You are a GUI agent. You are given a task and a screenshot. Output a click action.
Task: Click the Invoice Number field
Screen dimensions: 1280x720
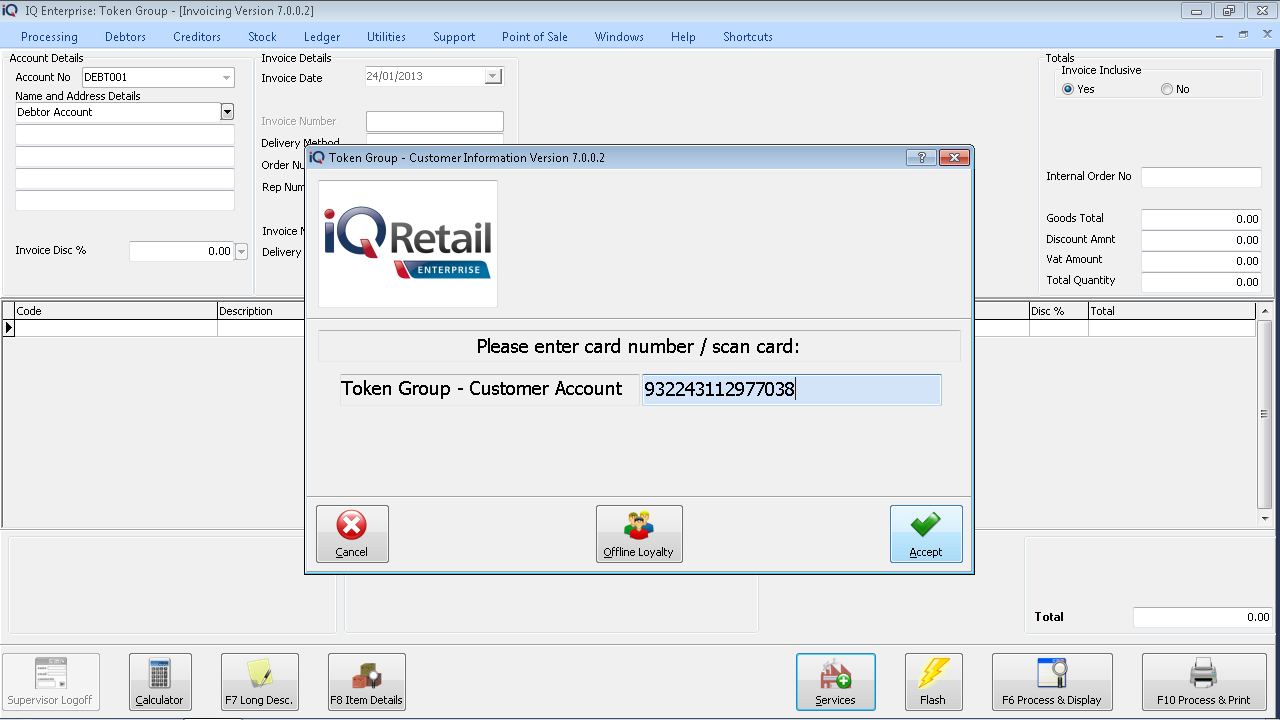pyautogui.click(x=435, y=121)
